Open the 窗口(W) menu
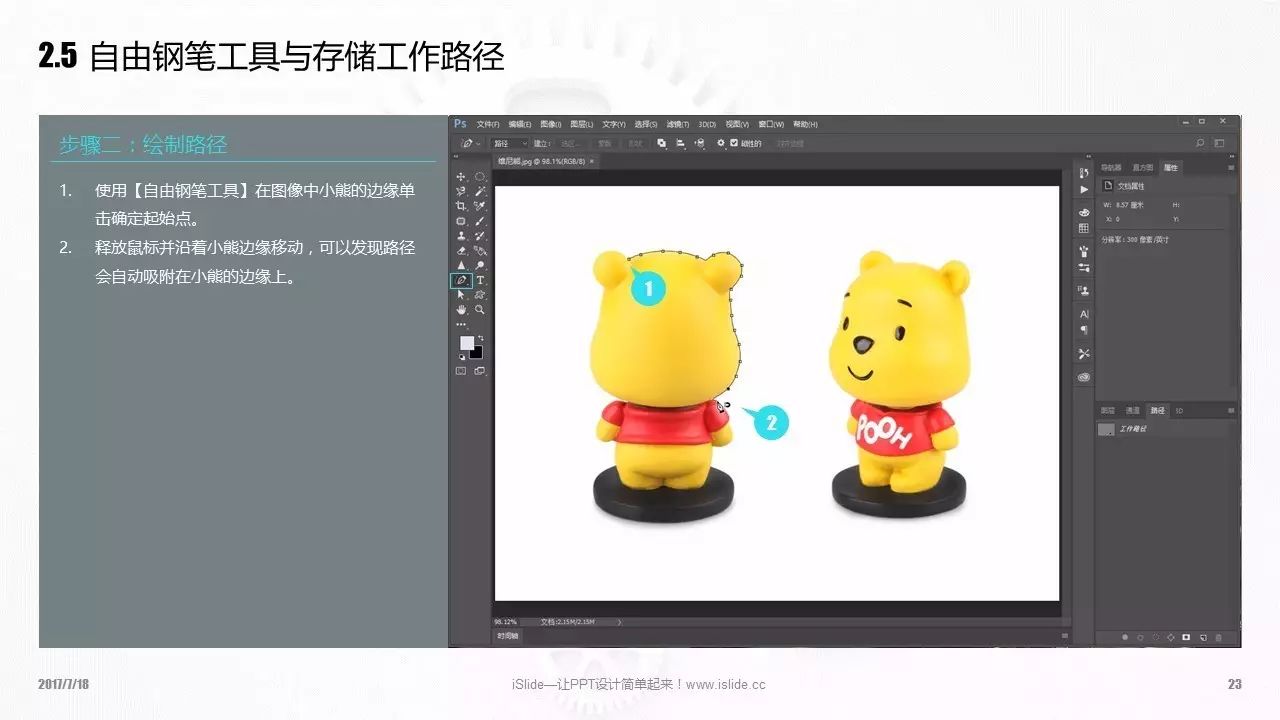This screenshot has height=720, width=1280. pos(771,124)
